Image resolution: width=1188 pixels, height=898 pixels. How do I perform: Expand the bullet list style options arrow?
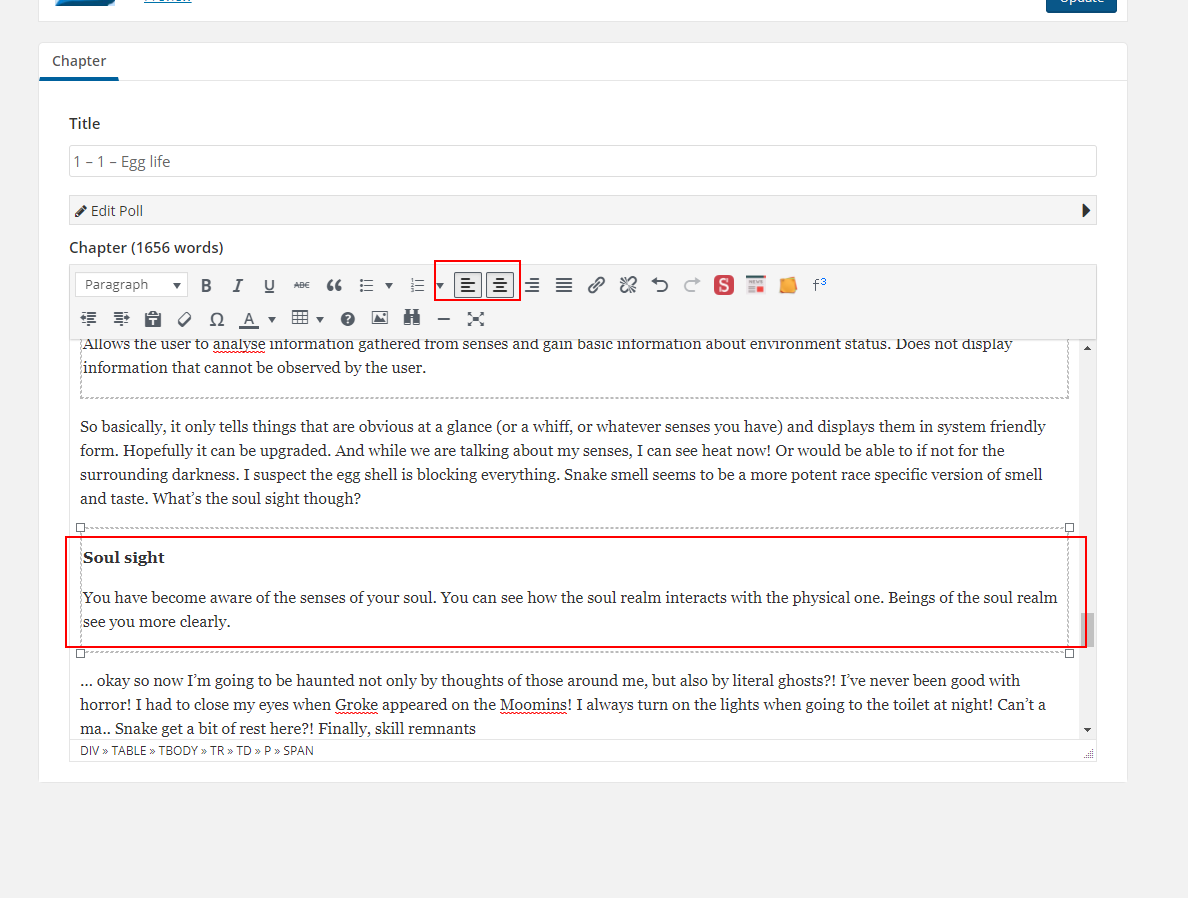point(389,285)
